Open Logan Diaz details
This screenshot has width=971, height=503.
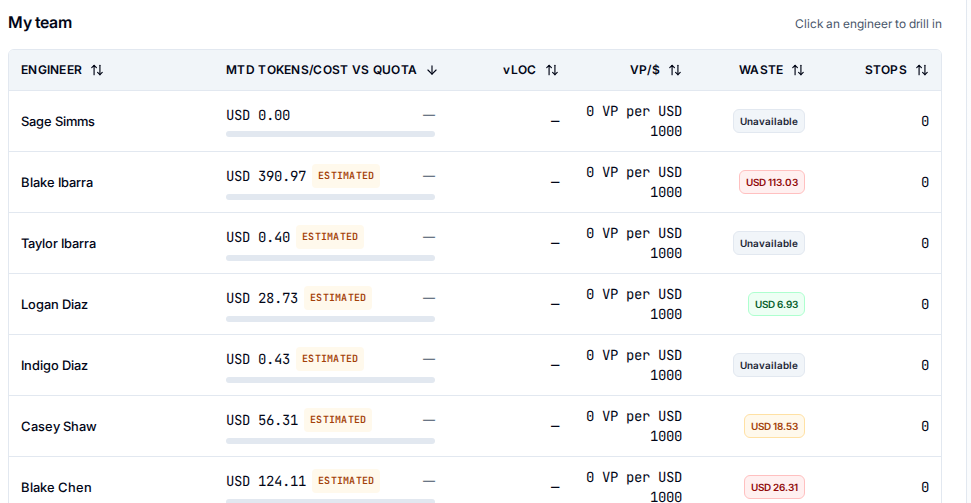[x=54, y=305]
